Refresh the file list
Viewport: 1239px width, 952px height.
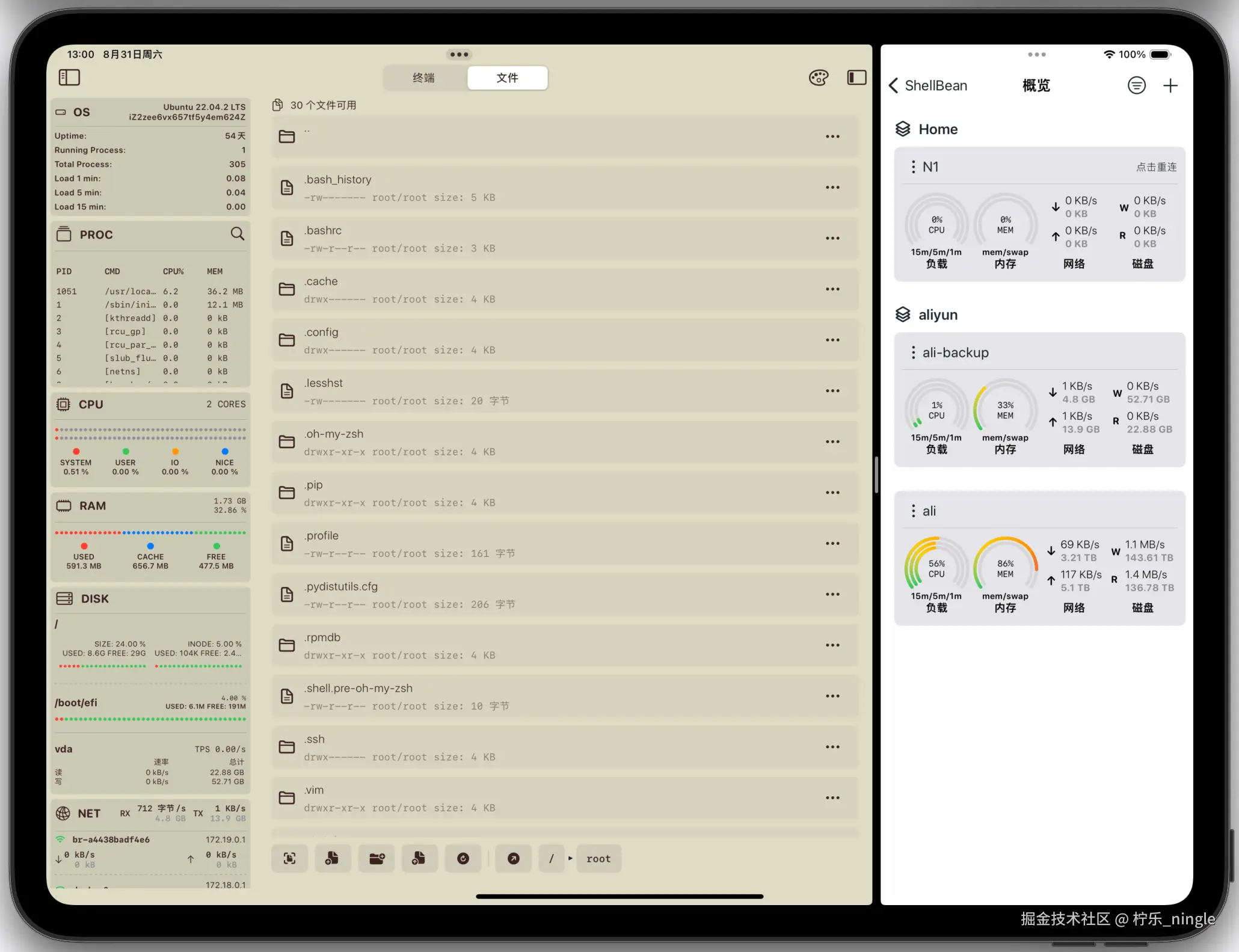click(x=463, y=858)
